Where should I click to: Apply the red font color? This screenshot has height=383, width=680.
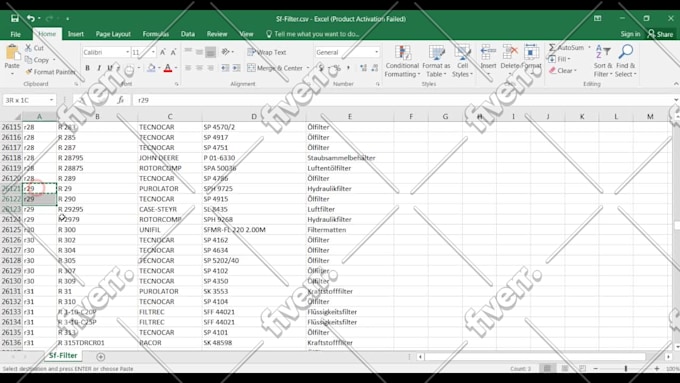168,68
